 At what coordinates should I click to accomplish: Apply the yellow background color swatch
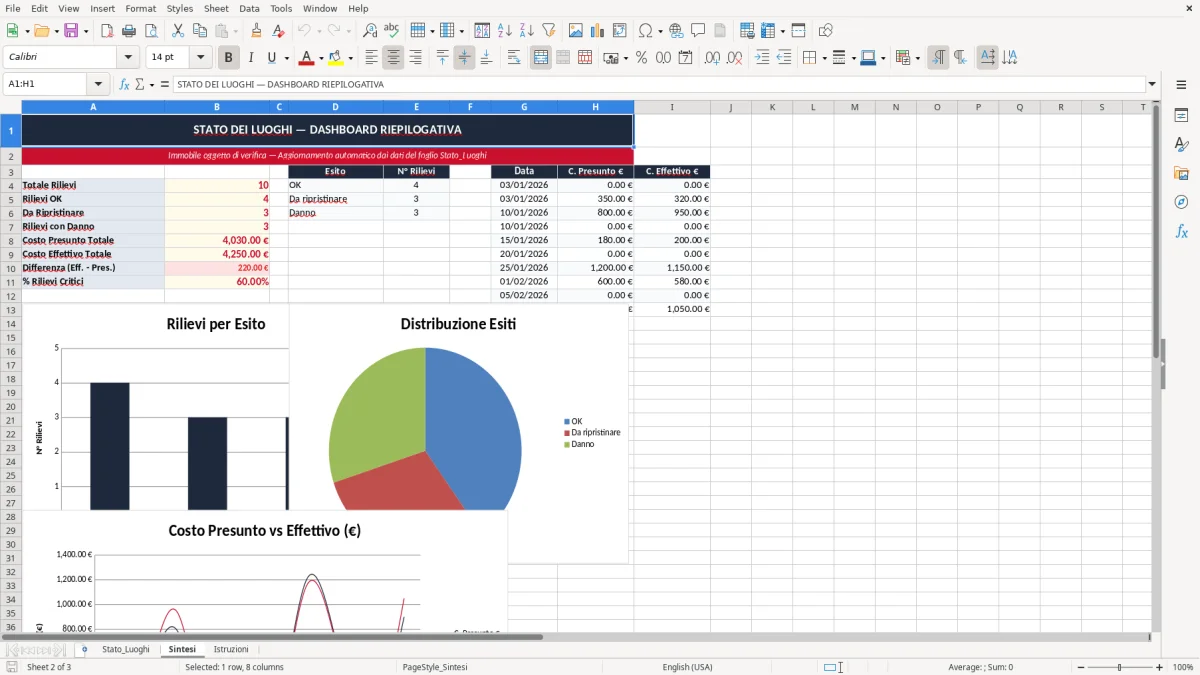(x=336, y=58)
